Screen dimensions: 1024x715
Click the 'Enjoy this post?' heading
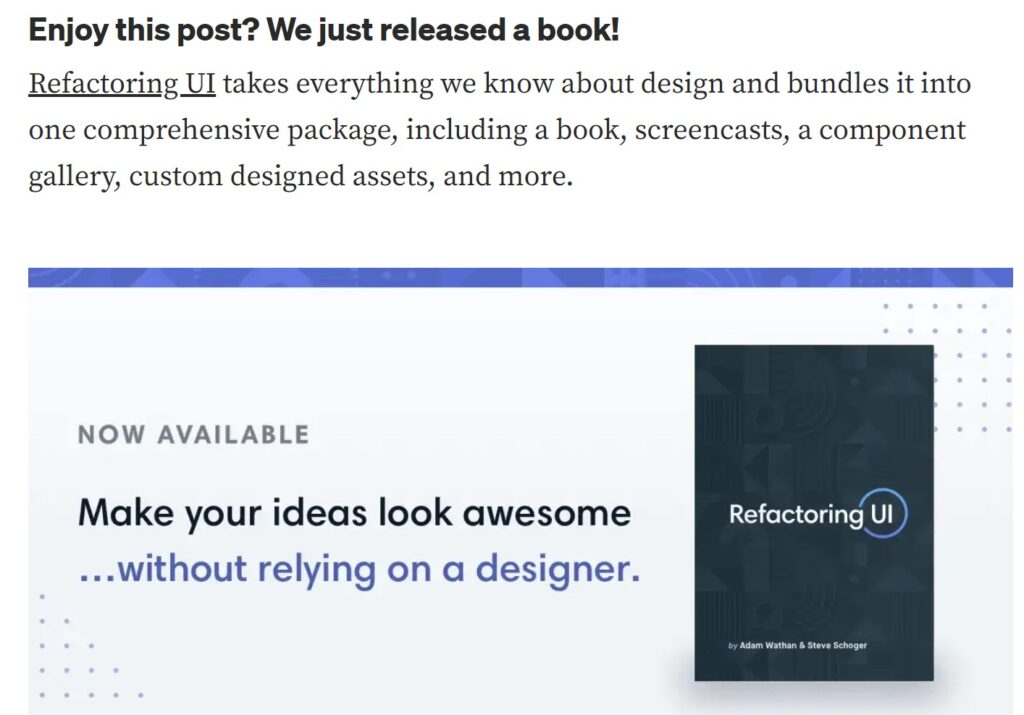coord(324,30)
